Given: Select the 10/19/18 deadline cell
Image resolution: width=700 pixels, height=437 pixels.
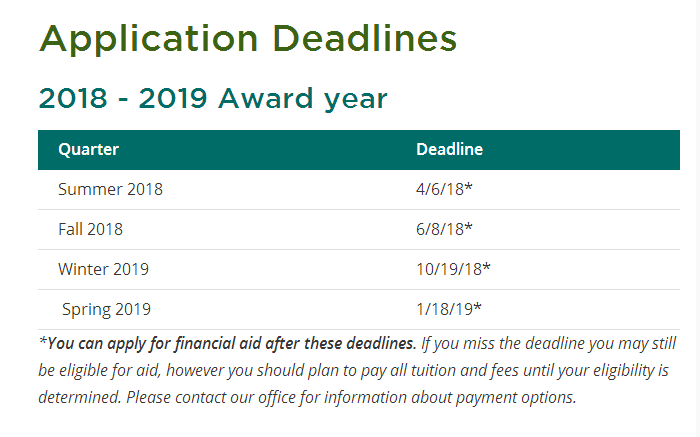Looking at the screenshot, I should pos(453,269).
